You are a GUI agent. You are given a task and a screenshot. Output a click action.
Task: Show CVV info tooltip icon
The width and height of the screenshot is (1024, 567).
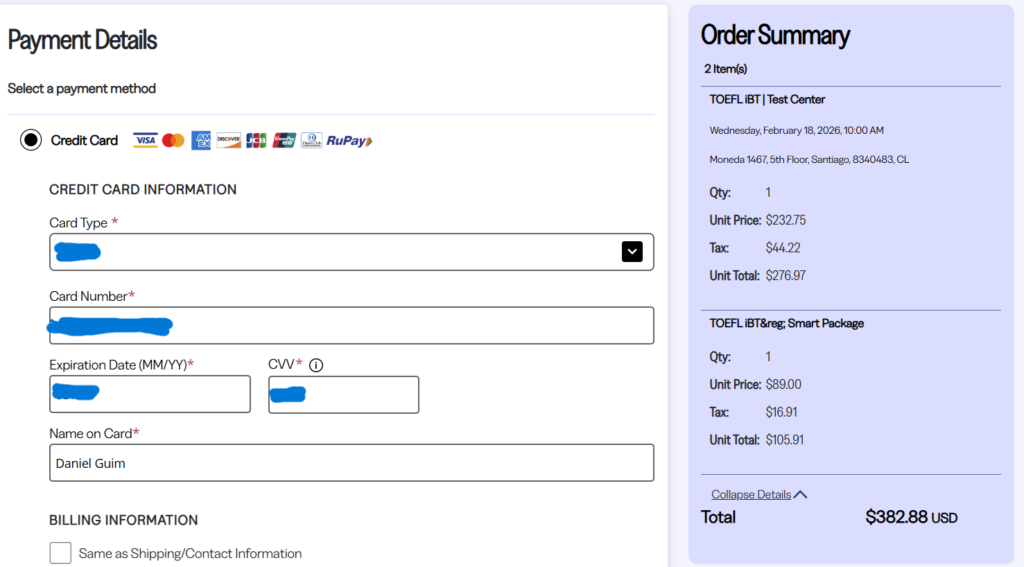(316, 365)
